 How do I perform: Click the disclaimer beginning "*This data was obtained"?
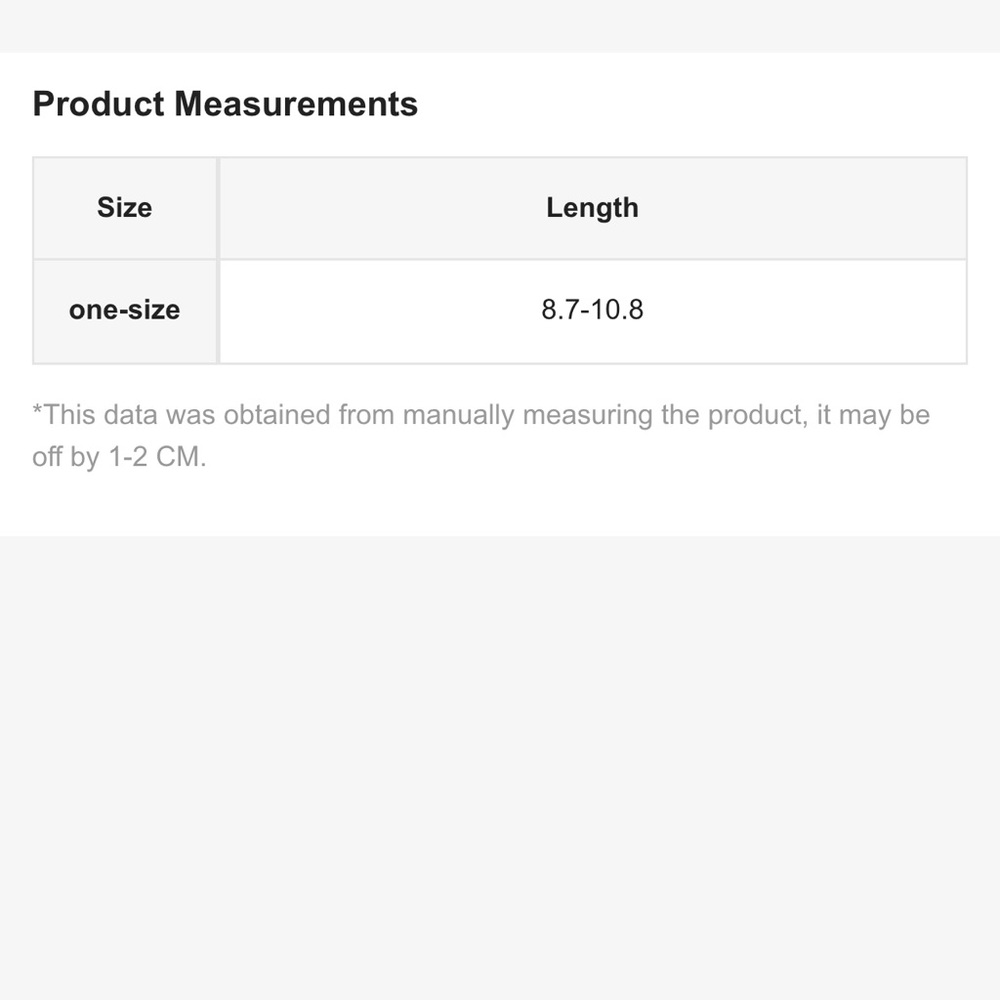click(x=481, y=436)
